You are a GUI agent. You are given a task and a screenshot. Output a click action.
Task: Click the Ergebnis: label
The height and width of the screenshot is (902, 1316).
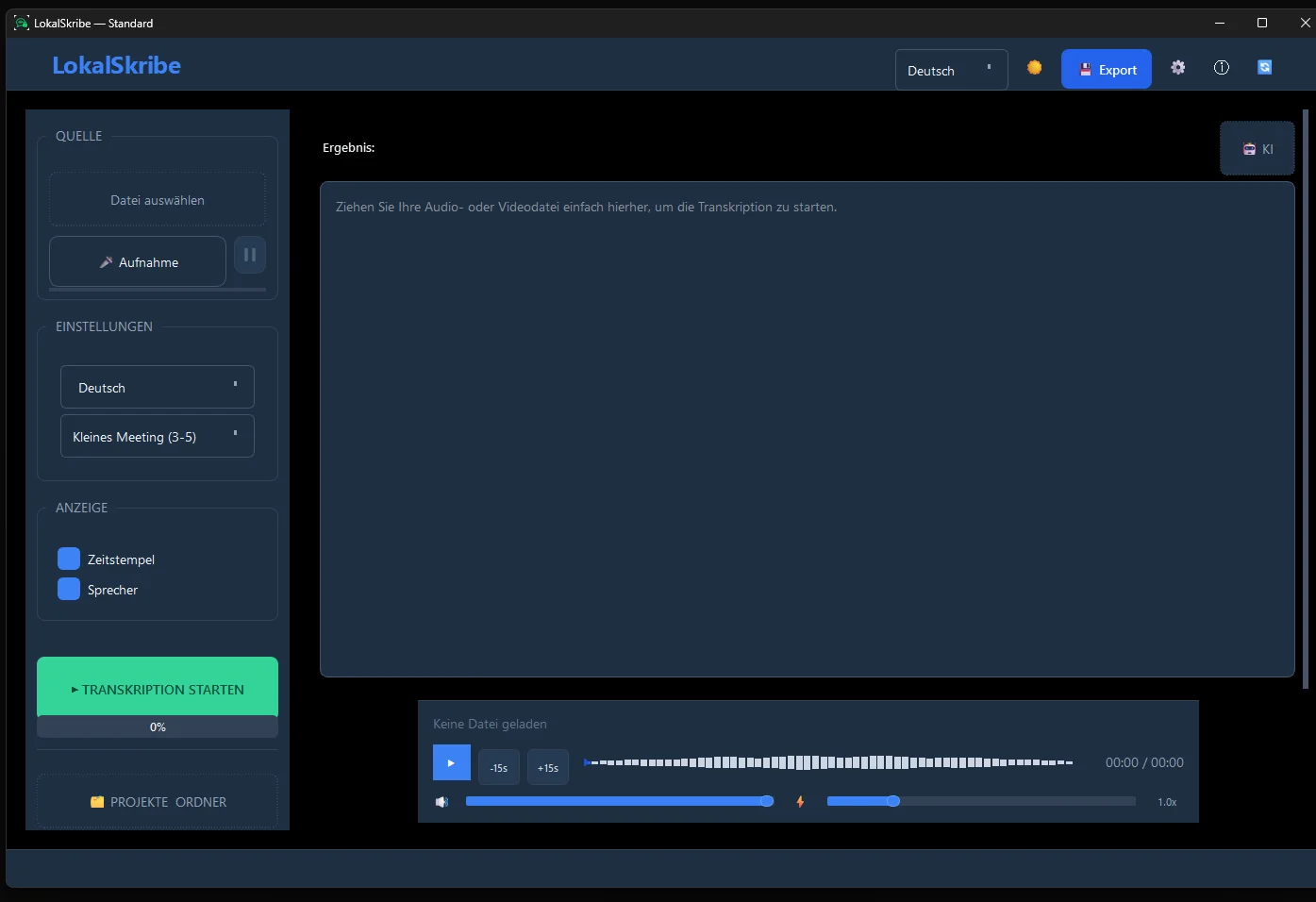[x=348, y=147]
